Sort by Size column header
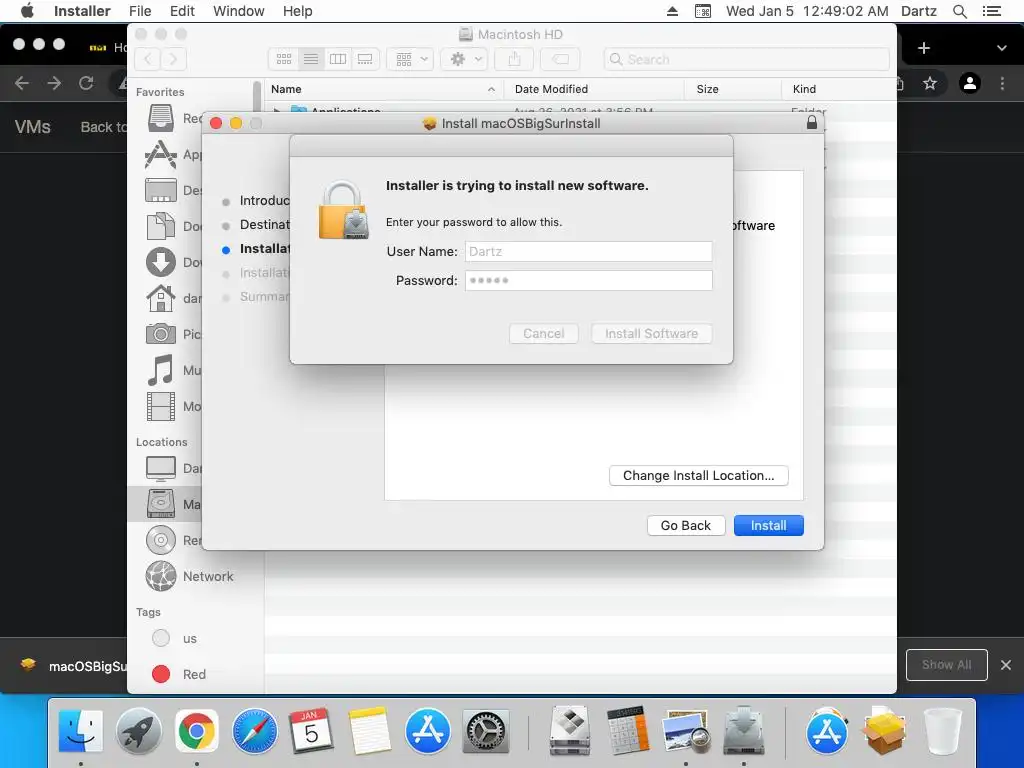 [x=733, y=89]
